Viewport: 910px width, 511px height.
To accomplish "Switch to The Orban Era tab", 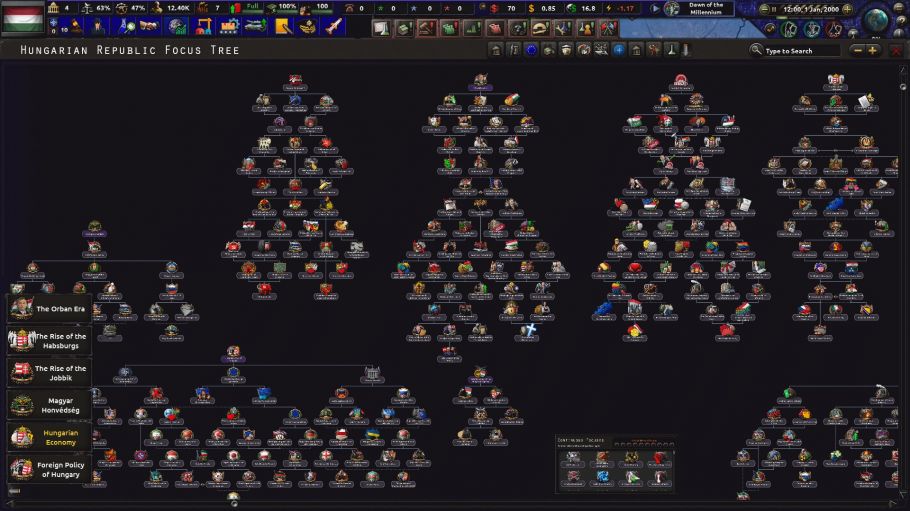I will (49, 308).
